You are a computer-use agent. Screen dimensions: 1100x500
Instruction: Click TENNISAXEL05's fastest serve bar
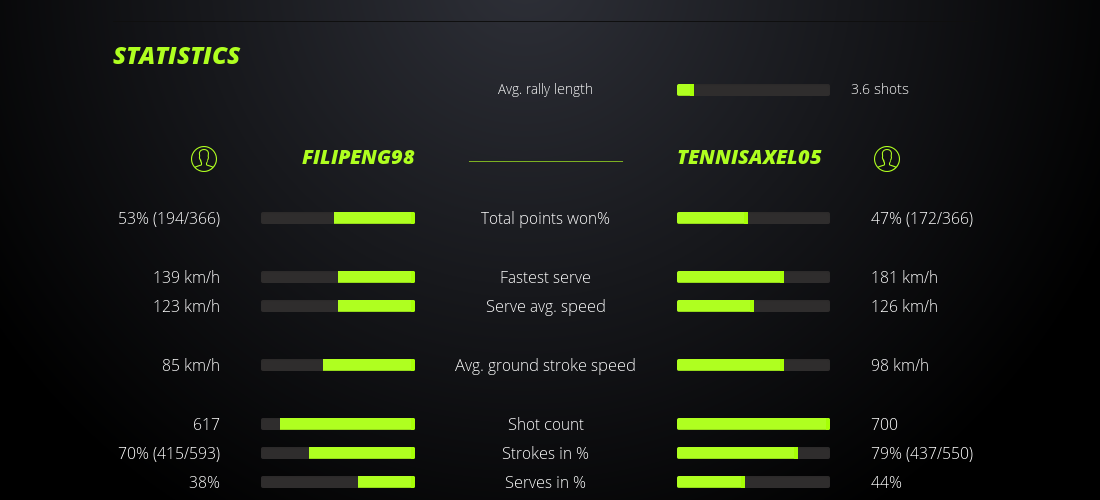(x=753, y=277)
